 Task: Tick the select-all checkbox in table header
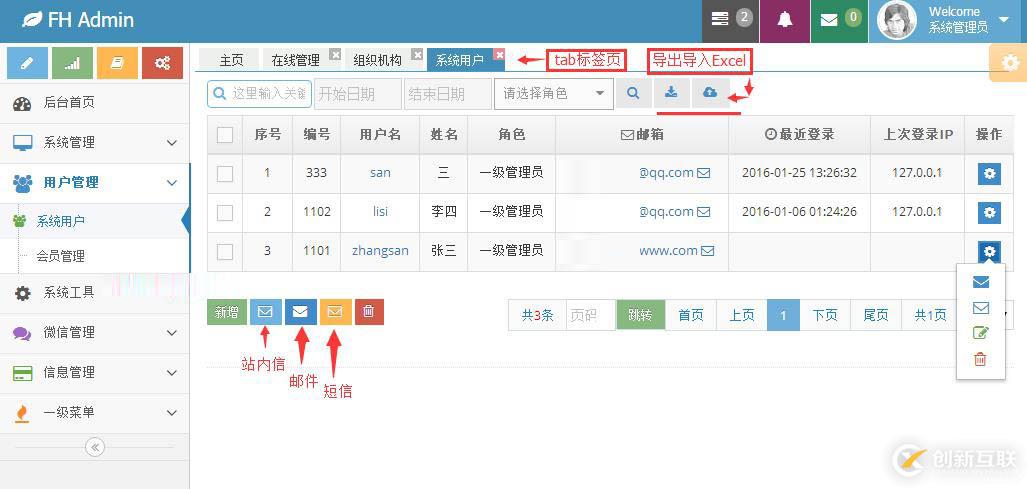(x=225, y=134)
